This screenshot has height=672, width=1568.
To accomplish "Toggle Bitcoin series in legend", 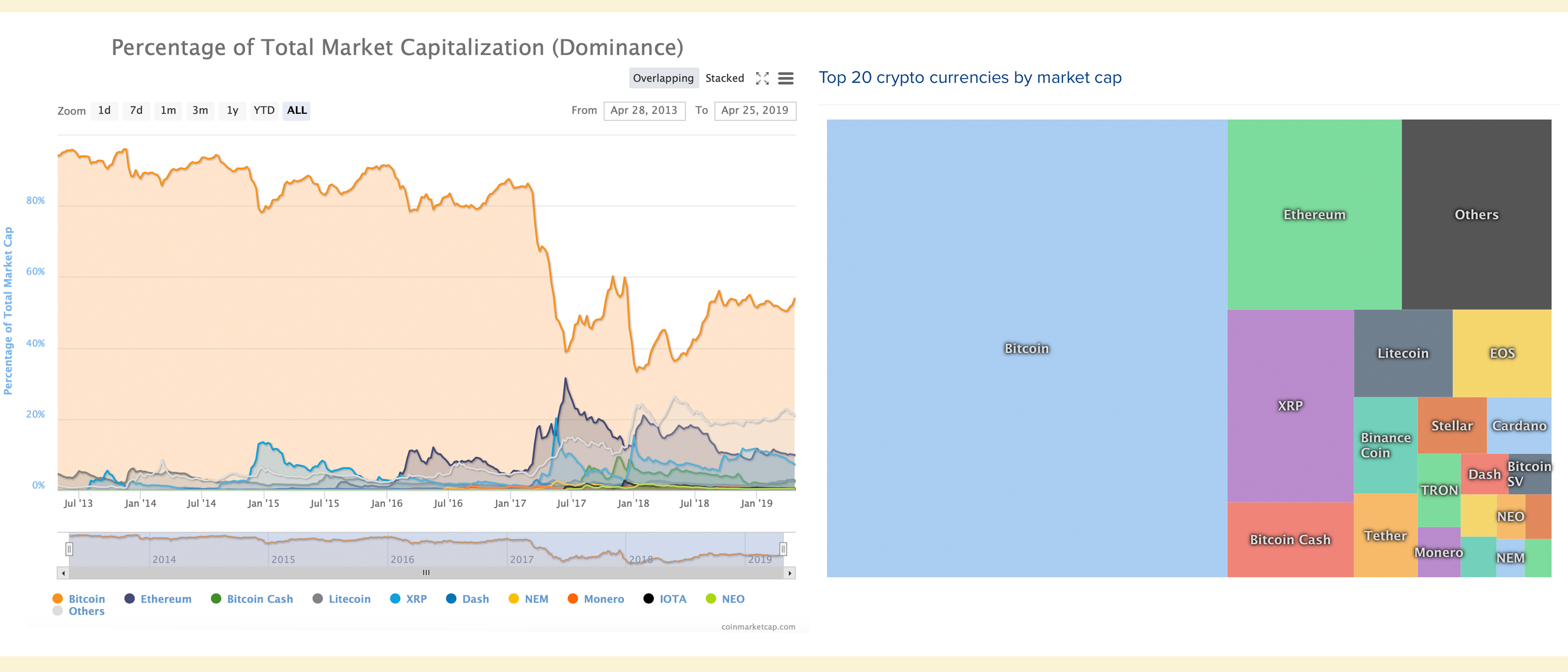I will click(79, 599).
